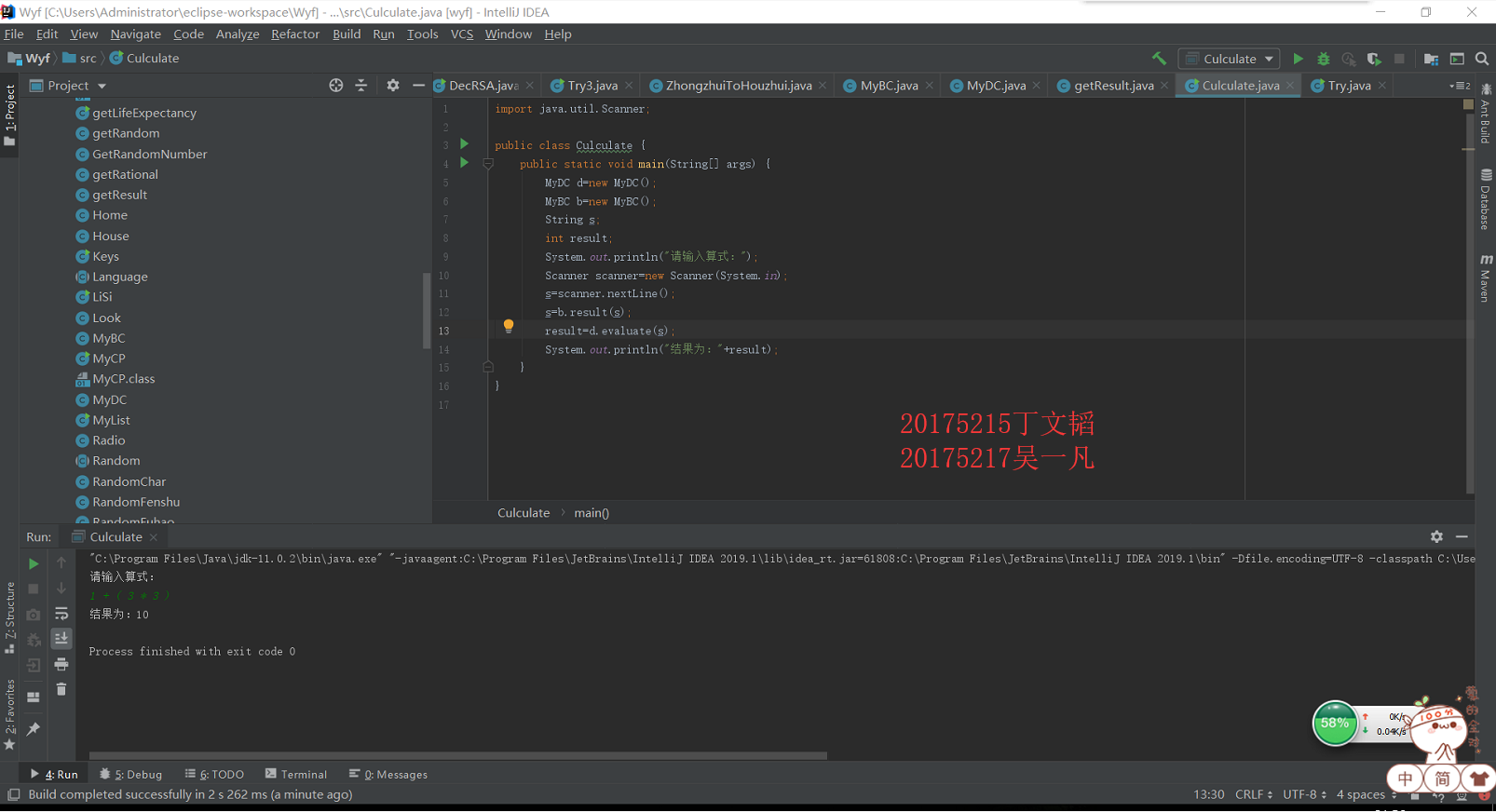Toggle pin tab in Run panel

coord(34,728)
